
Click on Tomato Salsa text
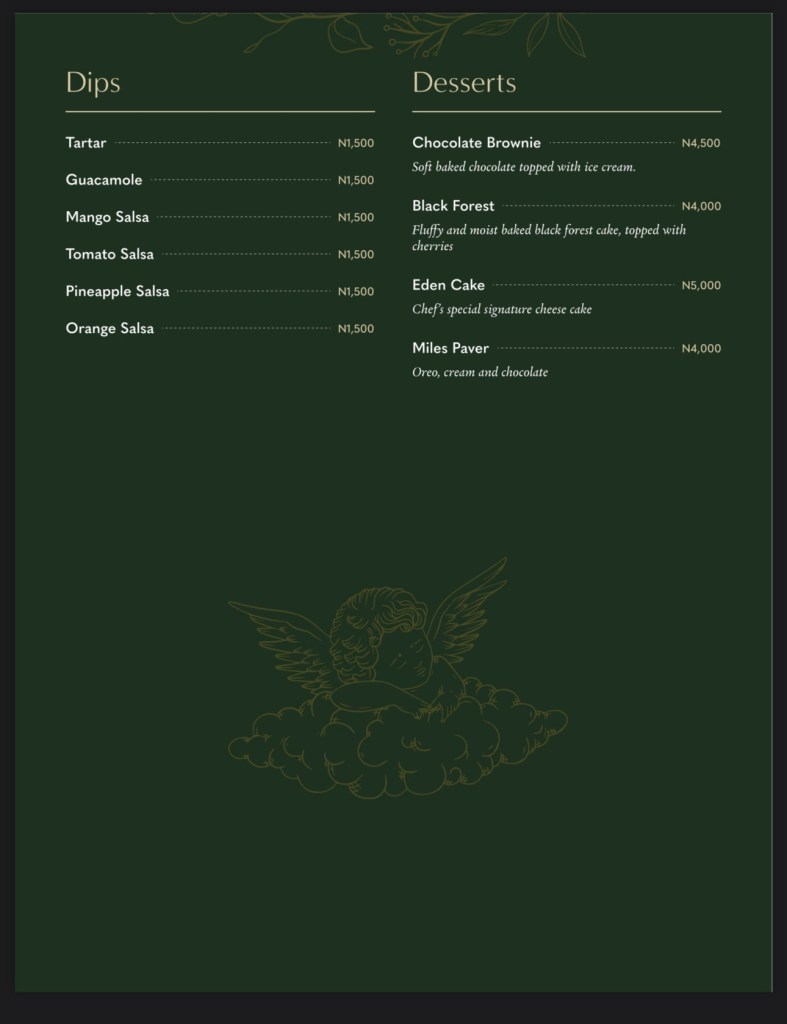point(110,254)
